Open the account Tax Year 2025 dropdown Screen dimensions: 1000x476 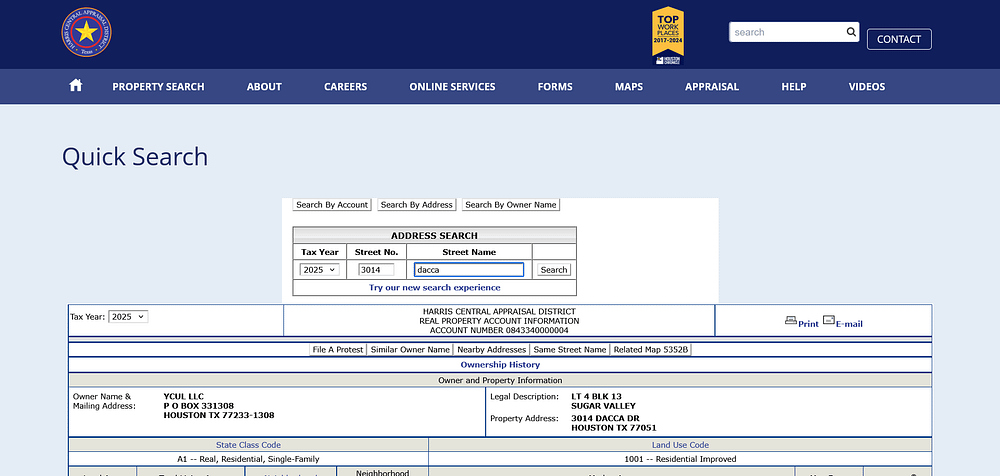[x=128, y=316]
